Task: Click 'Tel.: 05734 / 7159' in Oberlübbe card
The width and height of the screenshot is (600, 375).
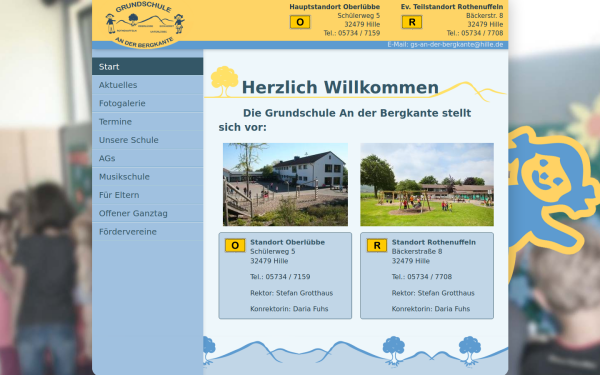Action: tap(280, 277)
